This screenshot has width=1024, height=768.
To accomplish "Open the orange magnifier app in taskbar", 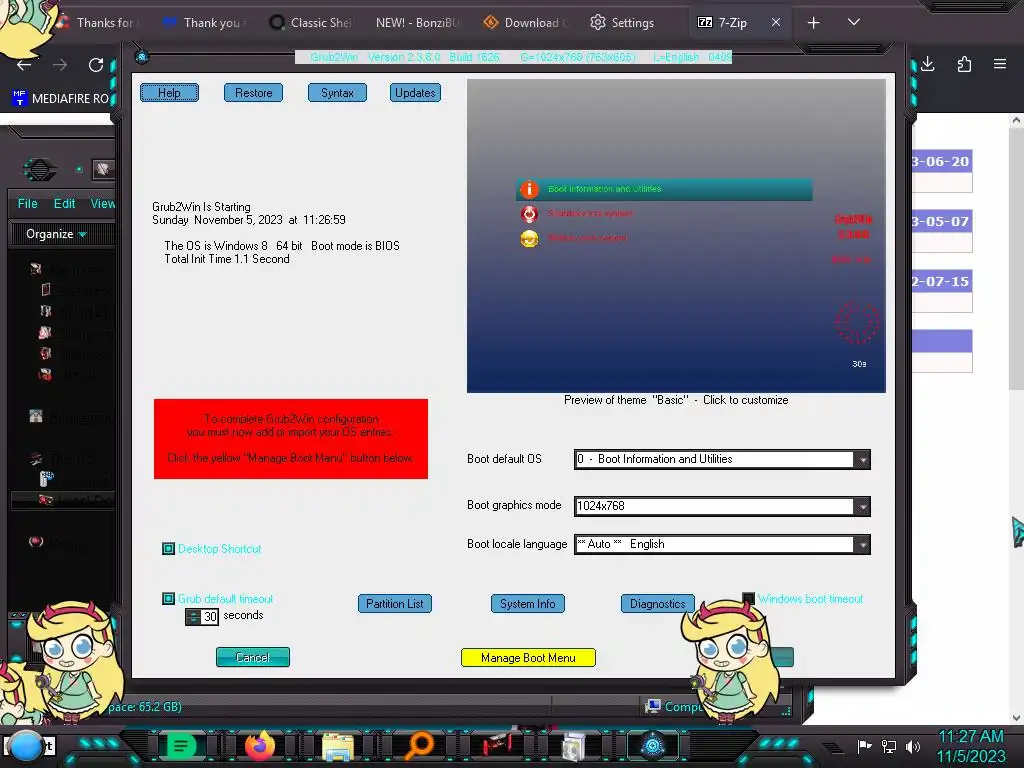I will click(x=418, y=746).
